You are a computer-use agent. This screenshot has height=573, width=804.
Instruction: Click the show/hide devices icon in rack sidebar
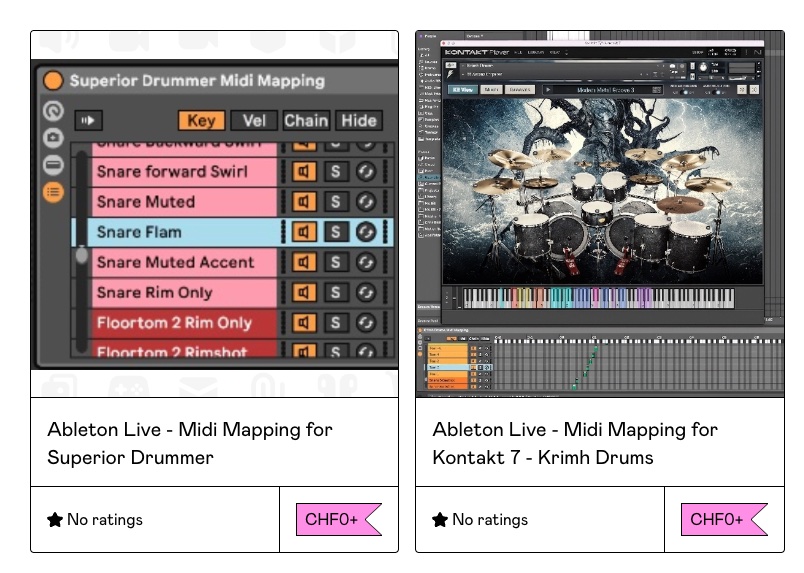pyautogui.click(x=53, y=165)
